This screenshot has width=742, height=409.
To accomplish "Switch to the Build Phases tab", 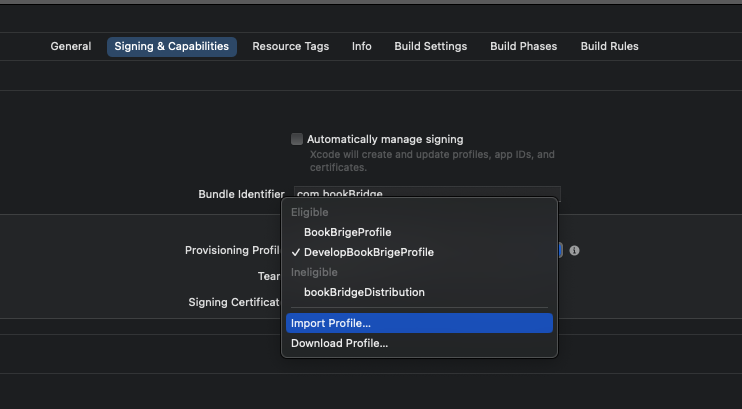I will click(523, 46).
